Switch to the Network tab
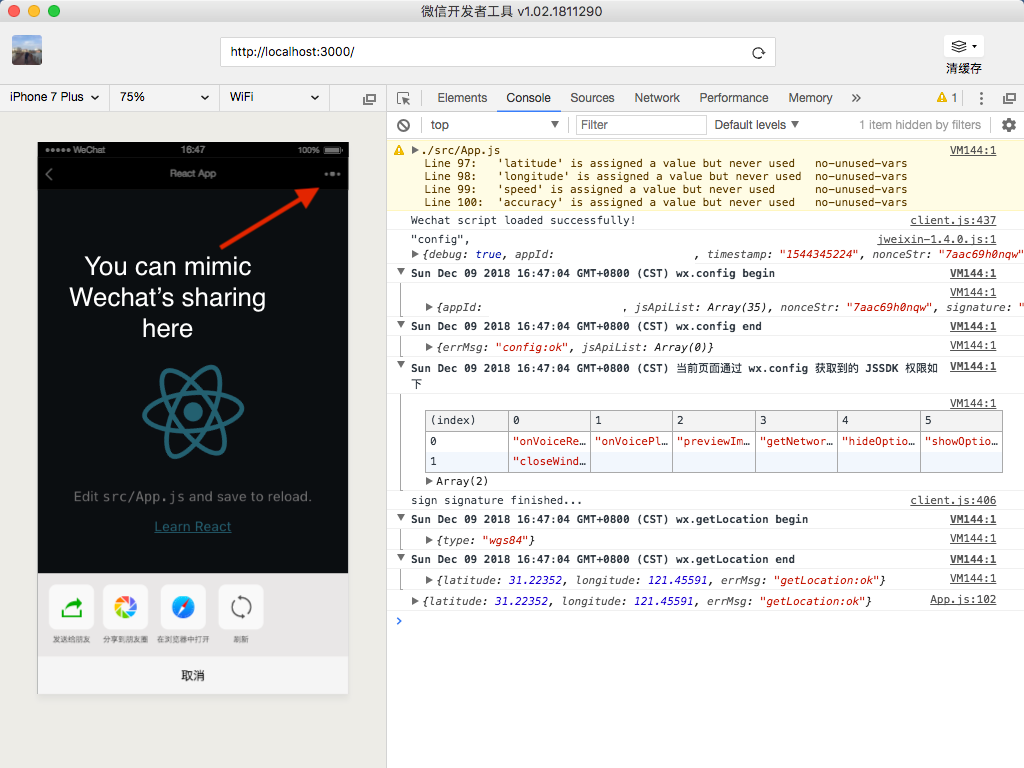 point(657,98)
